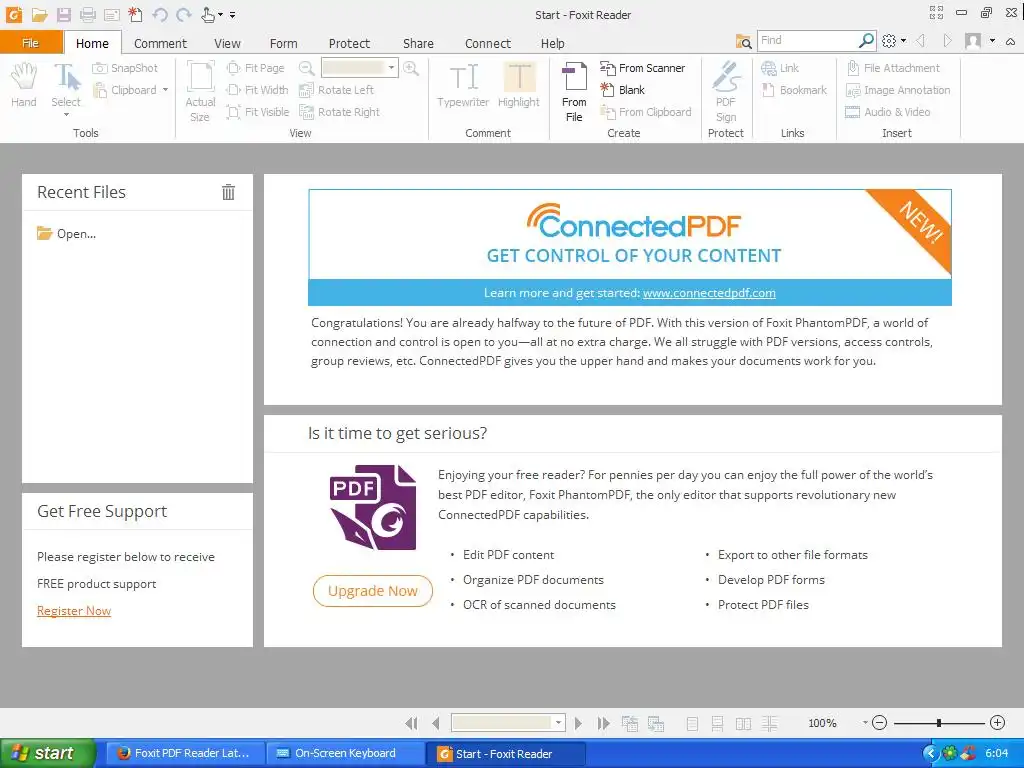Select the Highlight tool

519,84
